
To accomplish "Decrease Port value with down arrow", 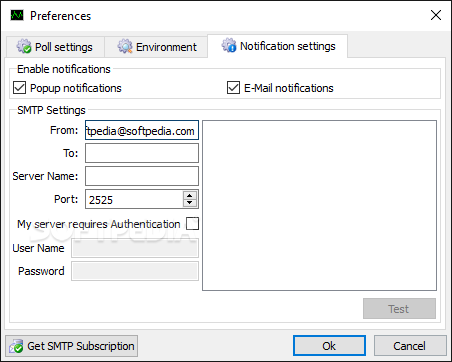I will pos(190,203).
